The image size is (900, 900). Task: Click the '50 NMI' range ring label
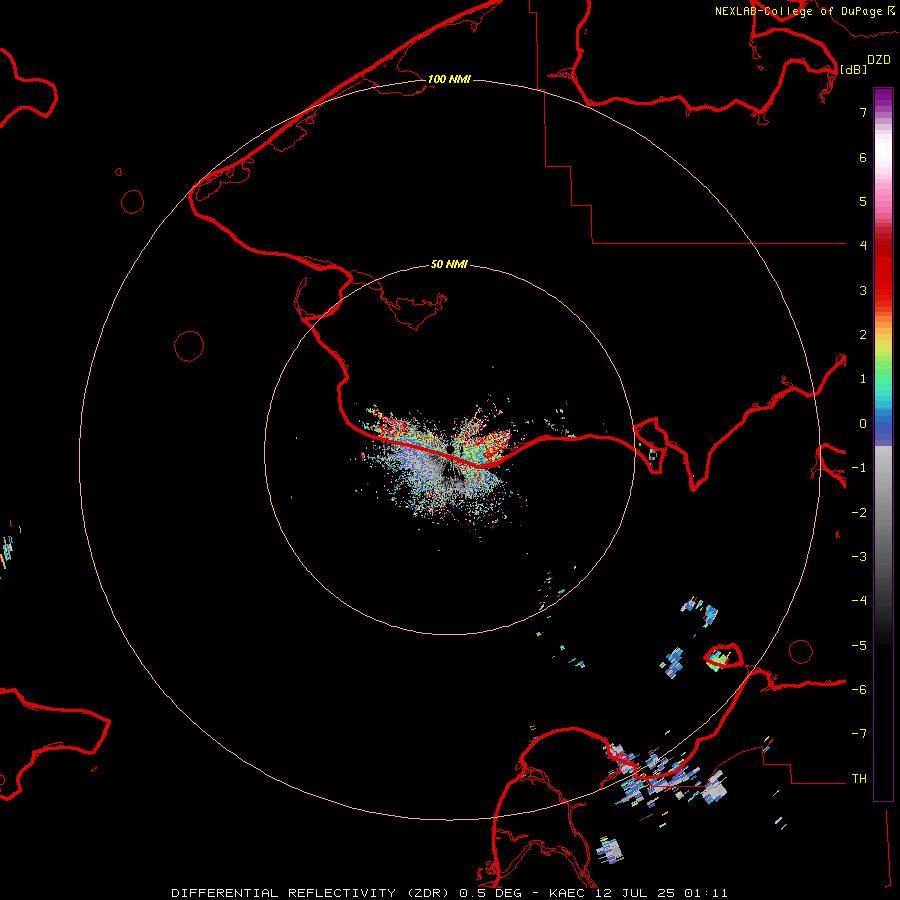point(449,264)
